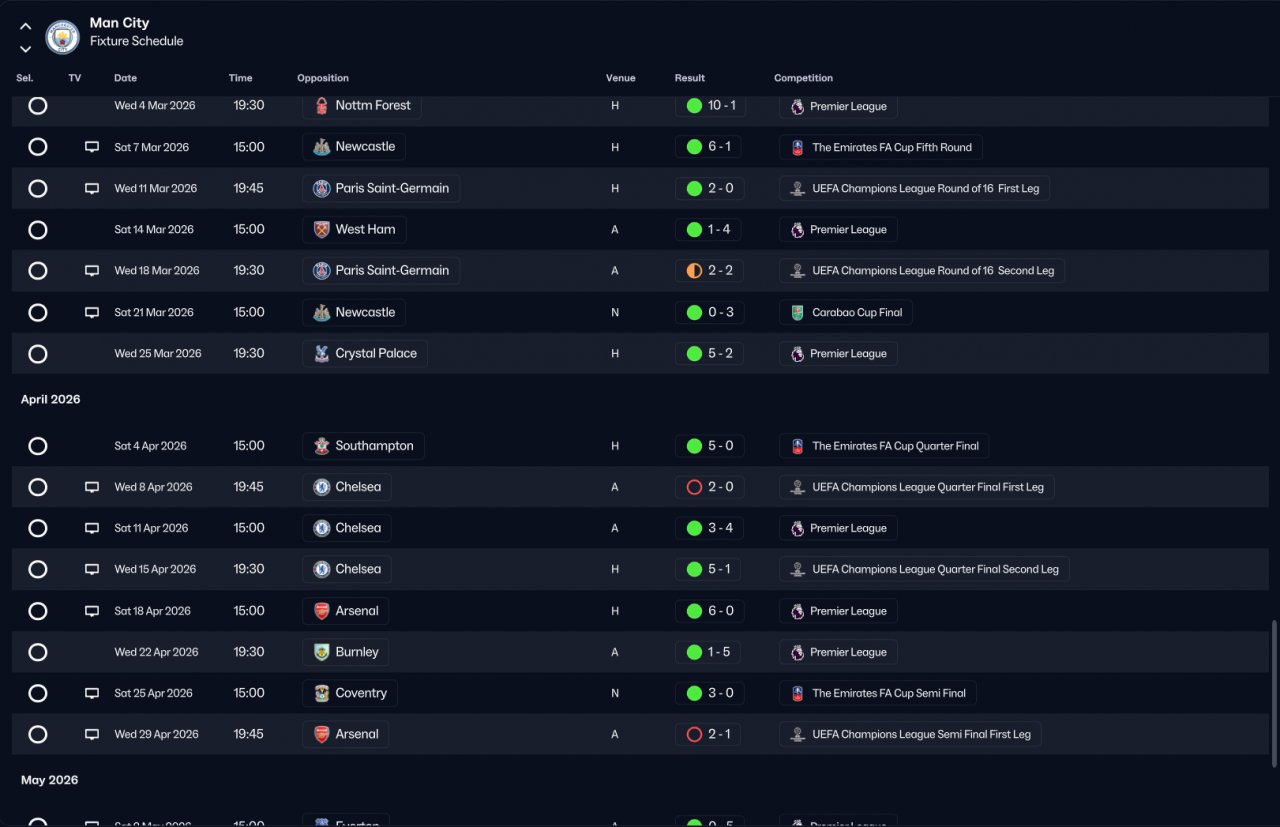The image size is (1280, 827).
Task: Click the vertical scrollbar thumb
Action: [x=1273, y=692]
